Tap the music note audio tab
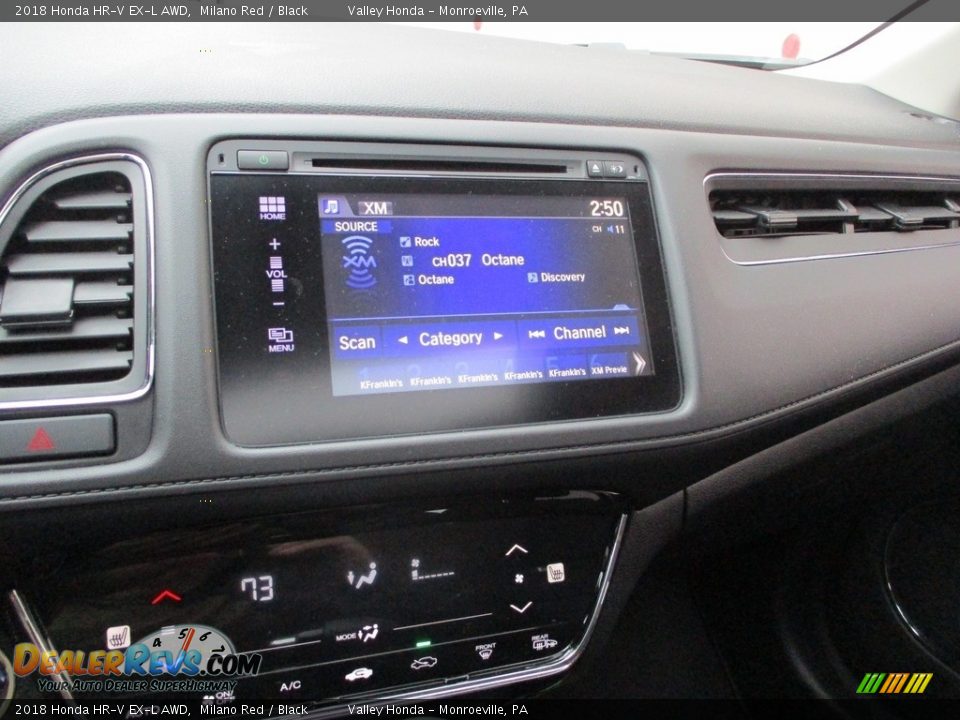 pos(331,206)
